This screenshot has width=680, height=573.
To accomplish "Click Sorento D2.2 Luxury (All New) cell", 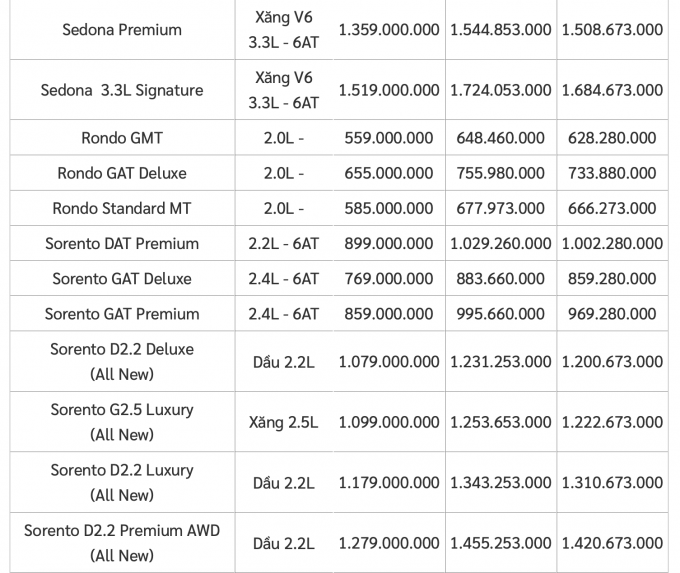I will (122, 482).
